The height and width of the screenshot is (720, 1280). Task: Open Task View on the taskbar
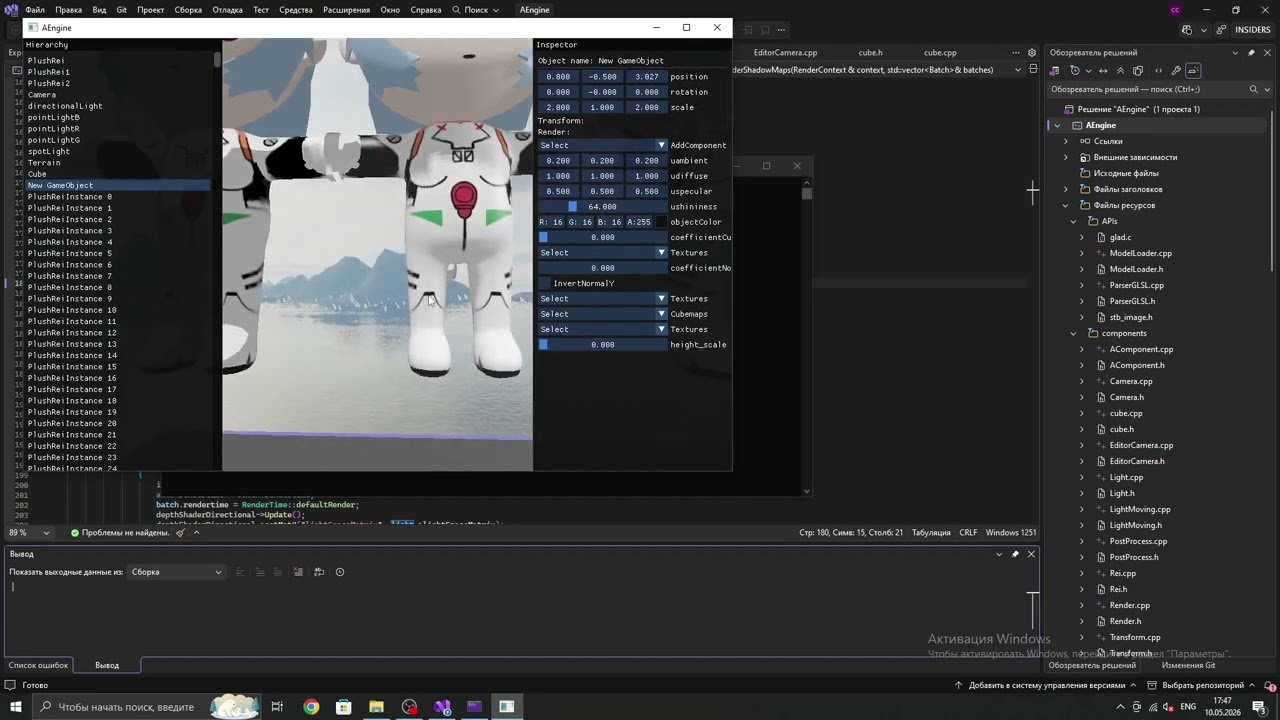click(x=278, y=707)
